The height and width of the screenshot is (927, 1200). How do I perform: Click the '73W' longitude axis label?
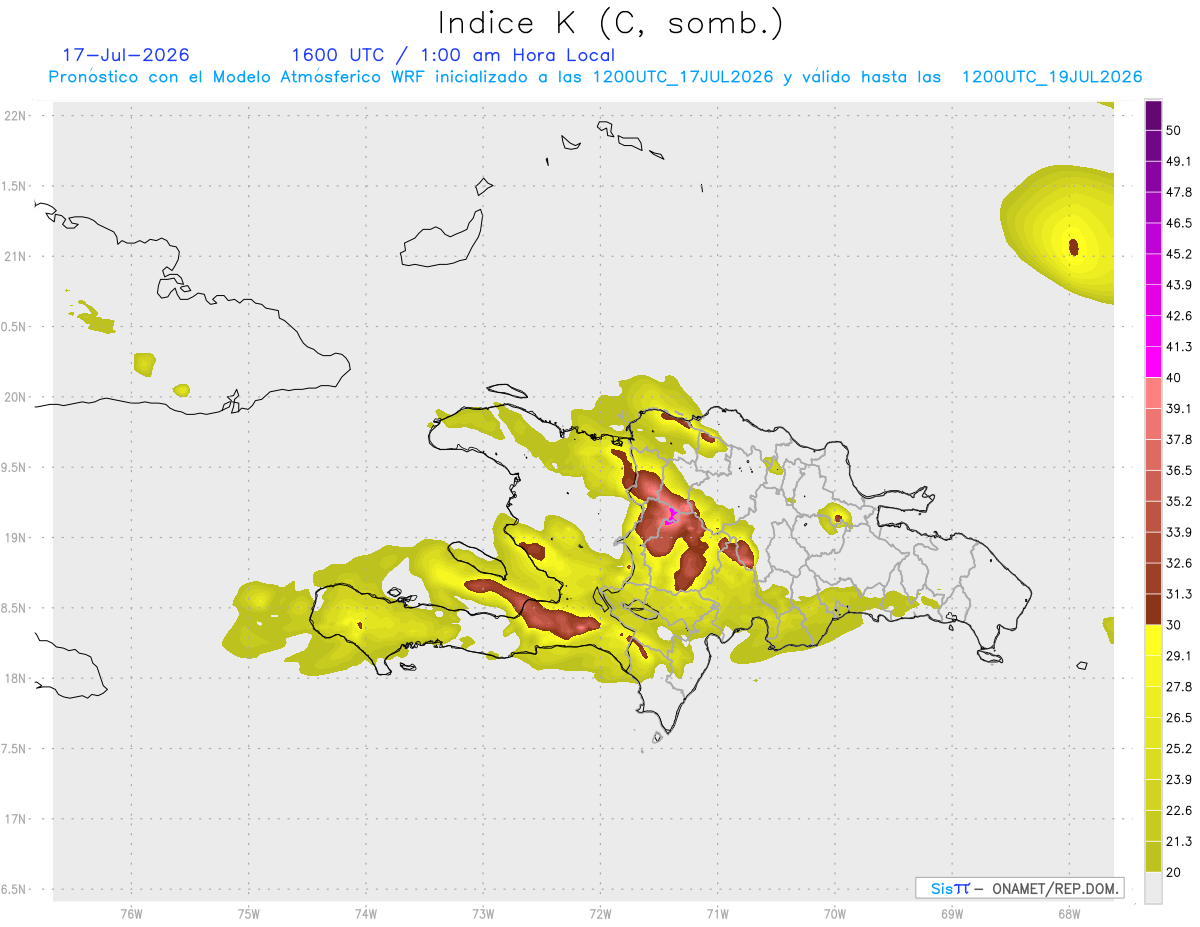pyautogui.click(x=483, y=914)
